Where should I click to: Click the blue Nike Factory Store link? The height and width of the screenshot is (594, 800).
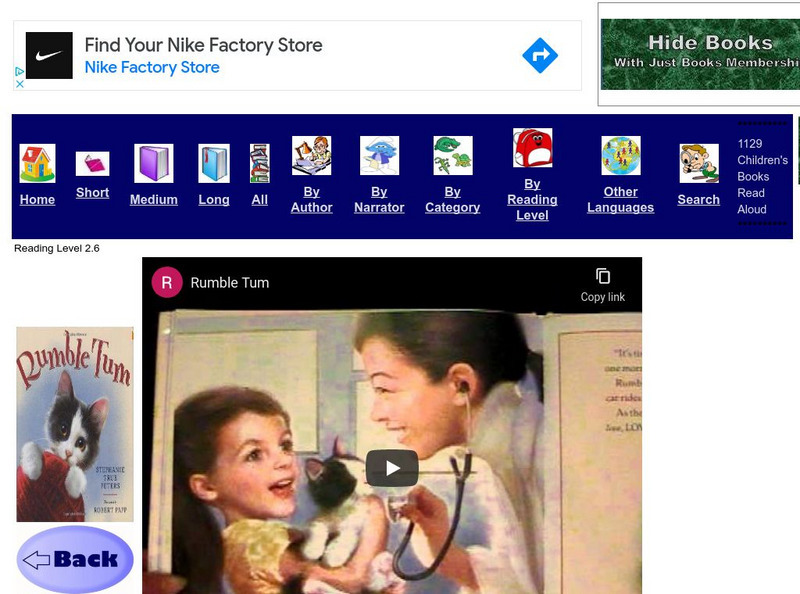tap(152, 67)
